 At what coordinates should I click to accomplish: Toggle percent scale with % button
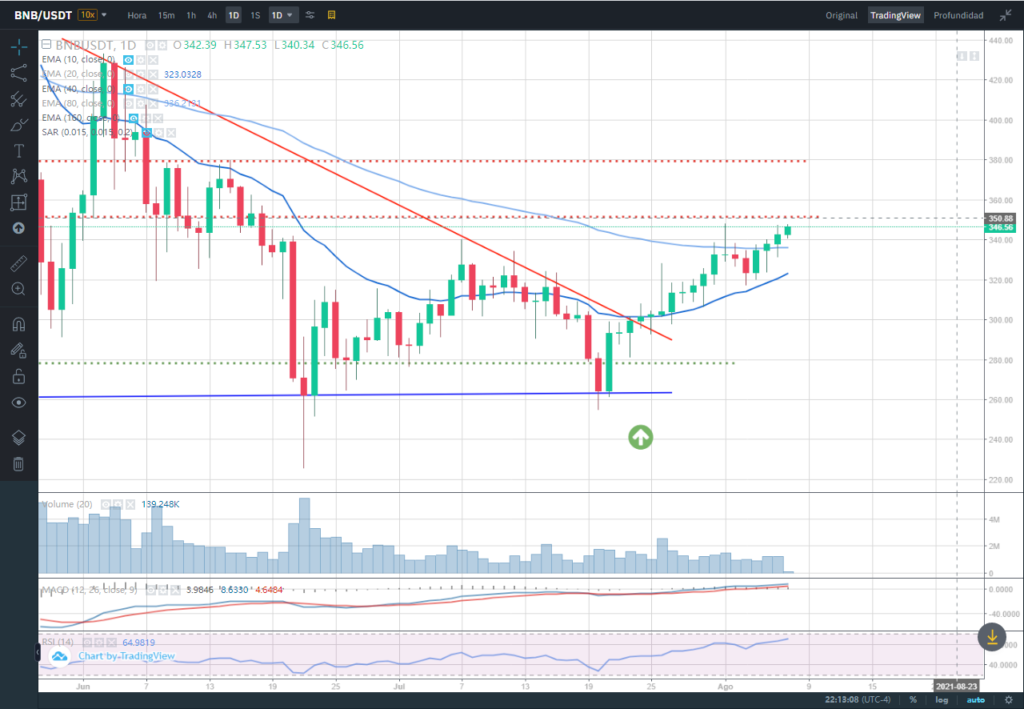[913, 700]
